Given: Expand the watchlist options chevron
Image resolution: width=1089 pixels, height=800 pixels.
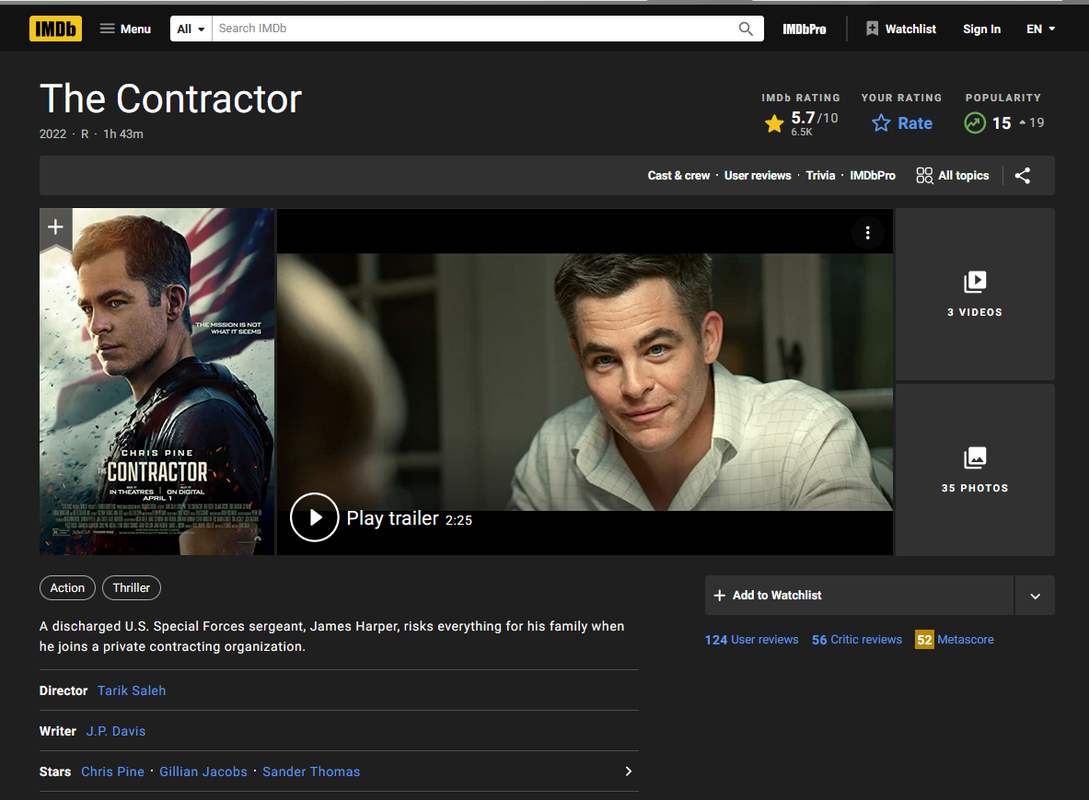Looking at the screenshot, I should point(1035,595).
